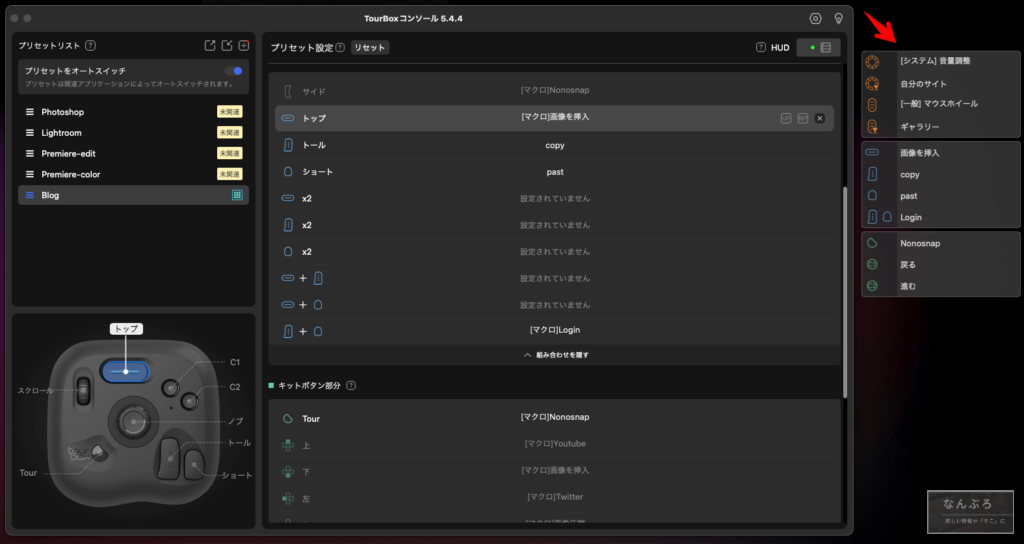Clear the トップ button assignment with X
The height and width of the screenshot is (544, 1024).
tap(819, 118)
